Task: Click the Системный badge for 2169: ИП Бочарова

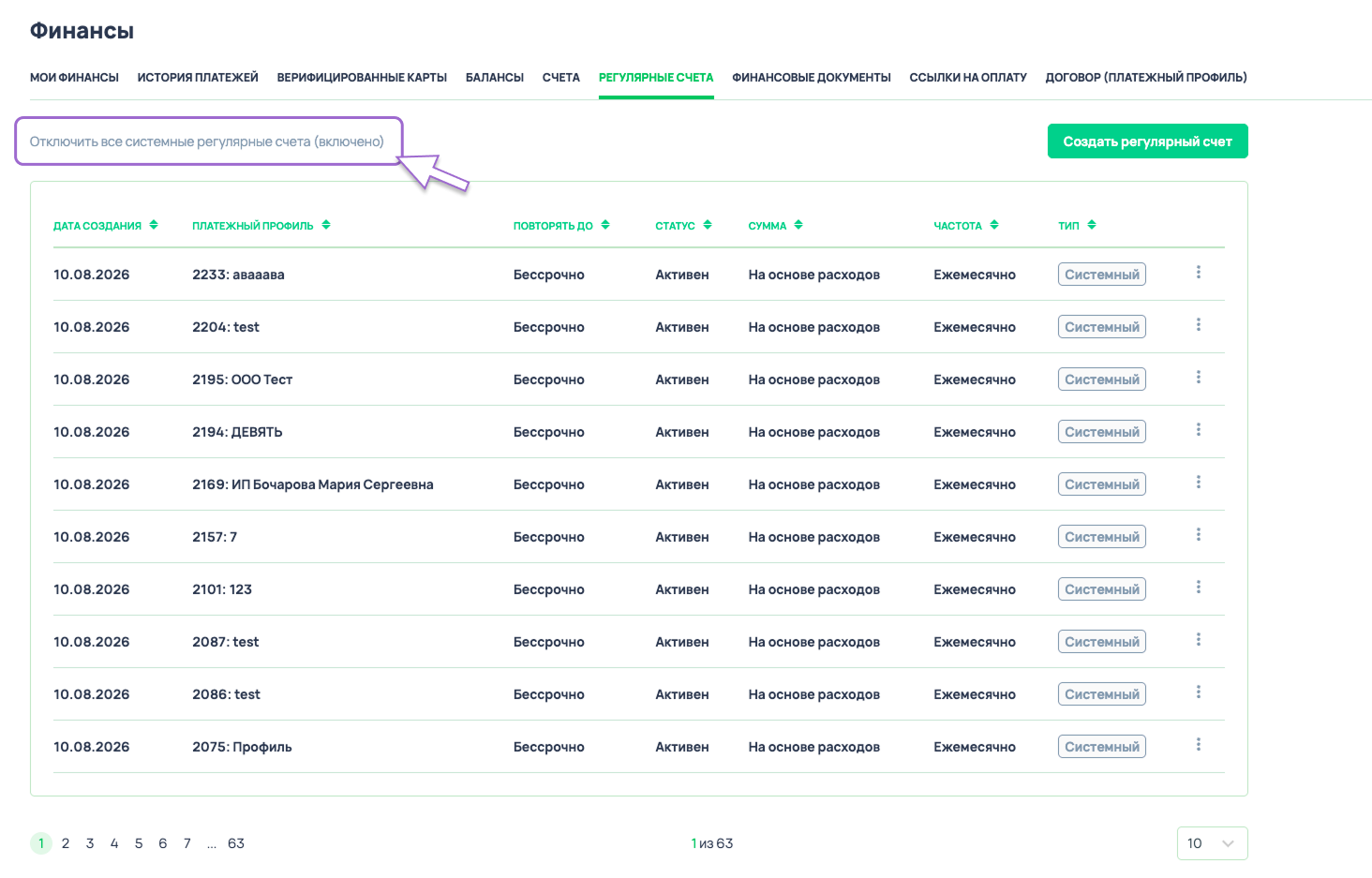Action: pyautogui.click(x=1102, y=484)
